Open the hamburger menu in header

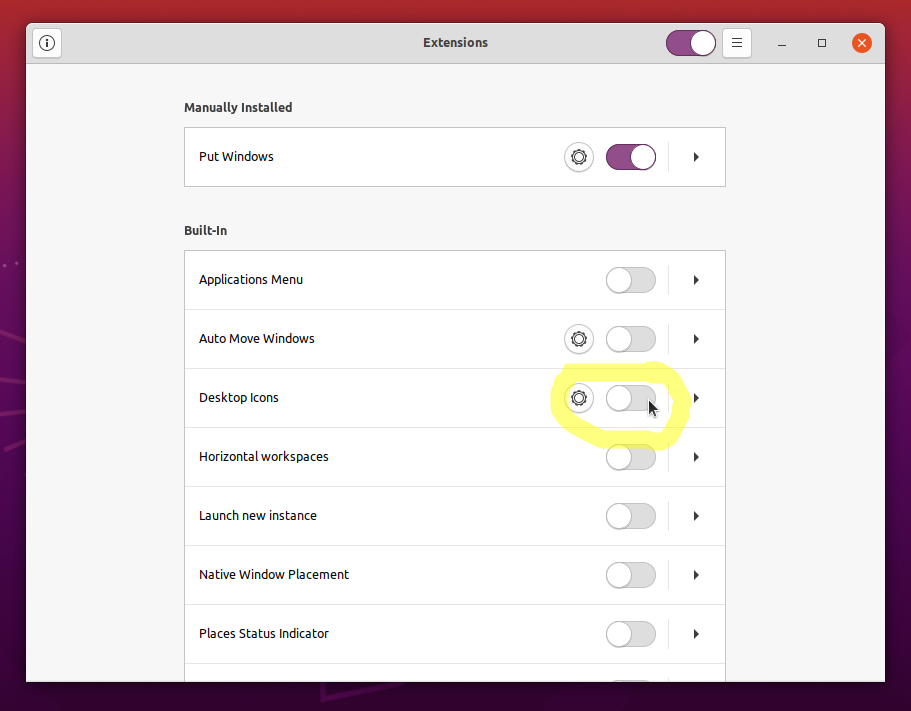737,43
